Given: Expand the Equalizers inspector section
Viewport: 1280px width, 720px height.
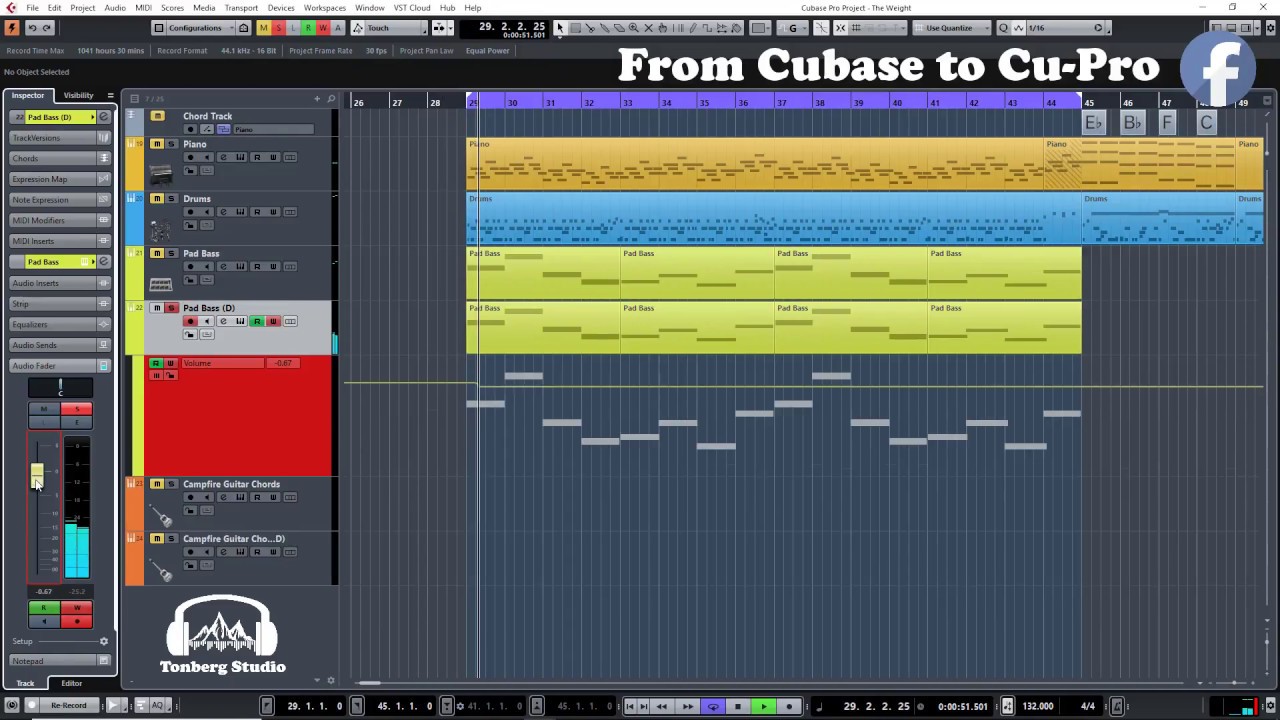Looking at the screenshot, I should 60,324.
